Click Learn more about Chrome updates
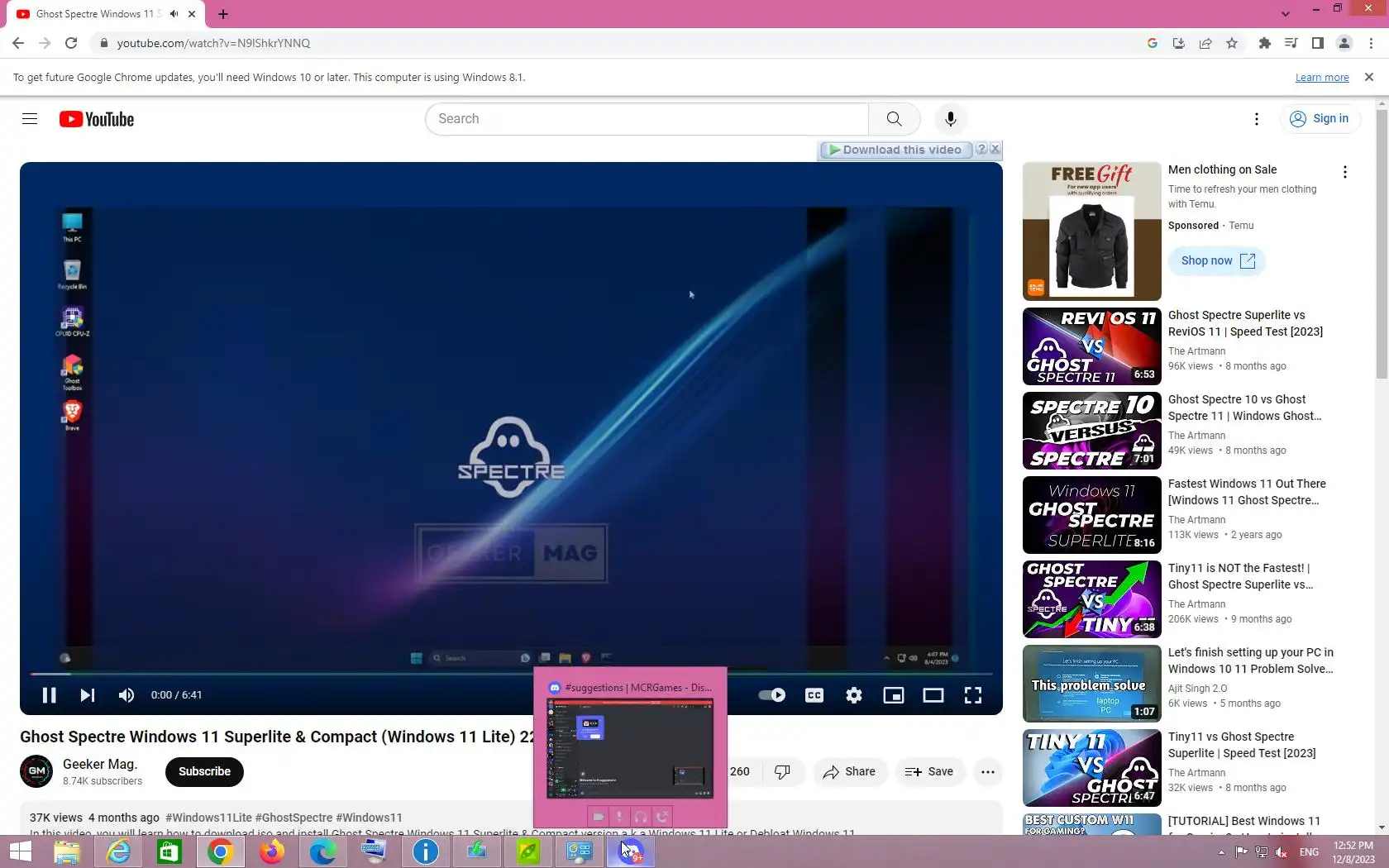1389x868 pixels. [x=1322, y=78]
